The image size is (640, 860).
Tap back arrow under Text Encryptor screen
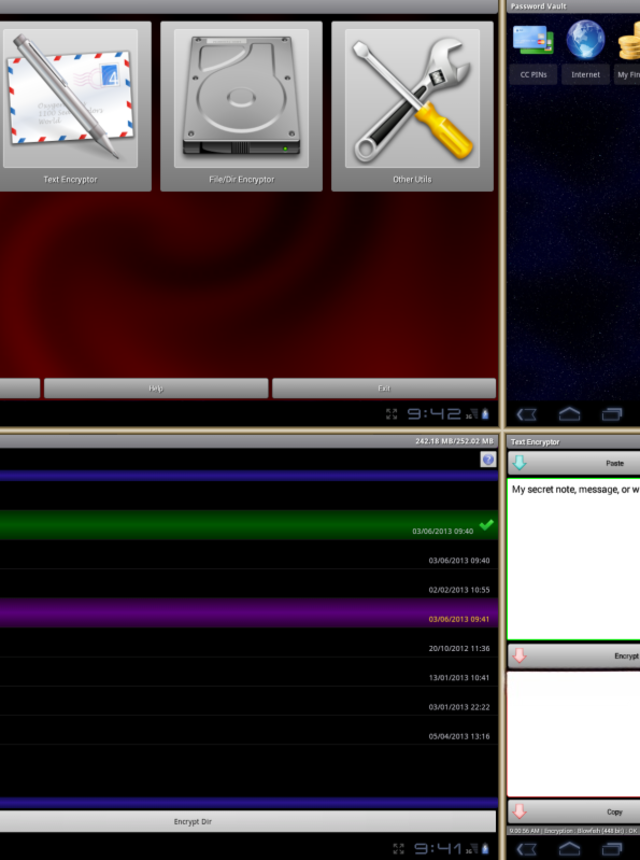[526, 849]
